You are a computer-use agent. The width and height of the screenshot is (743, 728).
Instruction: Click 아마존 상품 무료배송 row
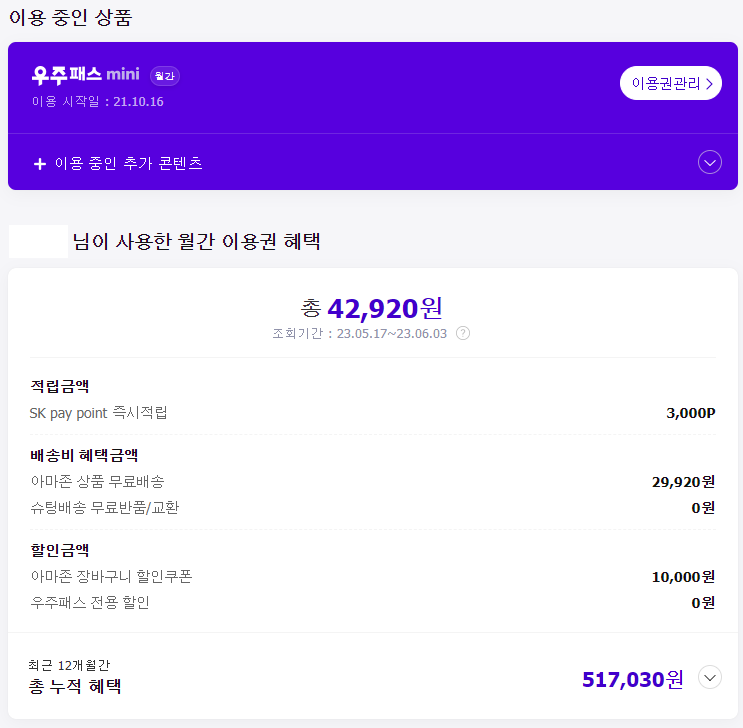click(x=372, y=482)
